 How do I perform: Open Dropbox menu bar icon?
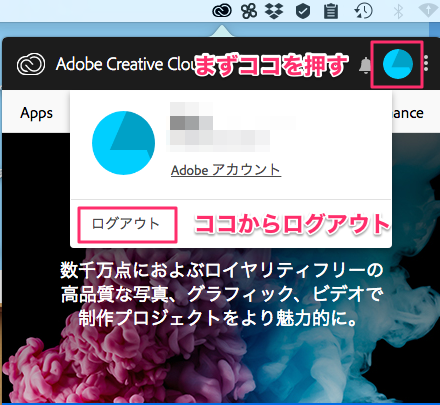(x=274, y=11)
